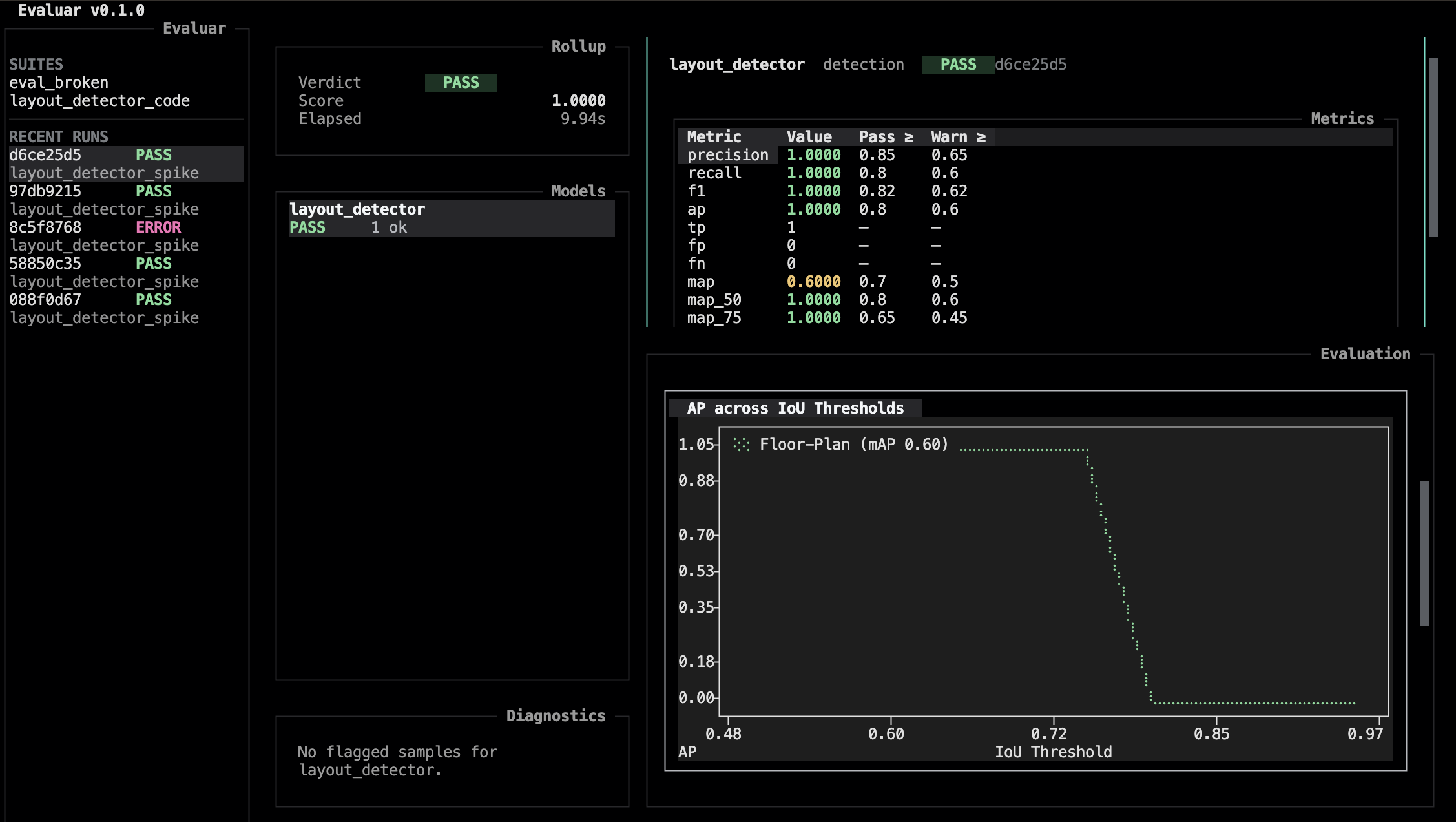Select the map_75 metric row

(1035, 318)
